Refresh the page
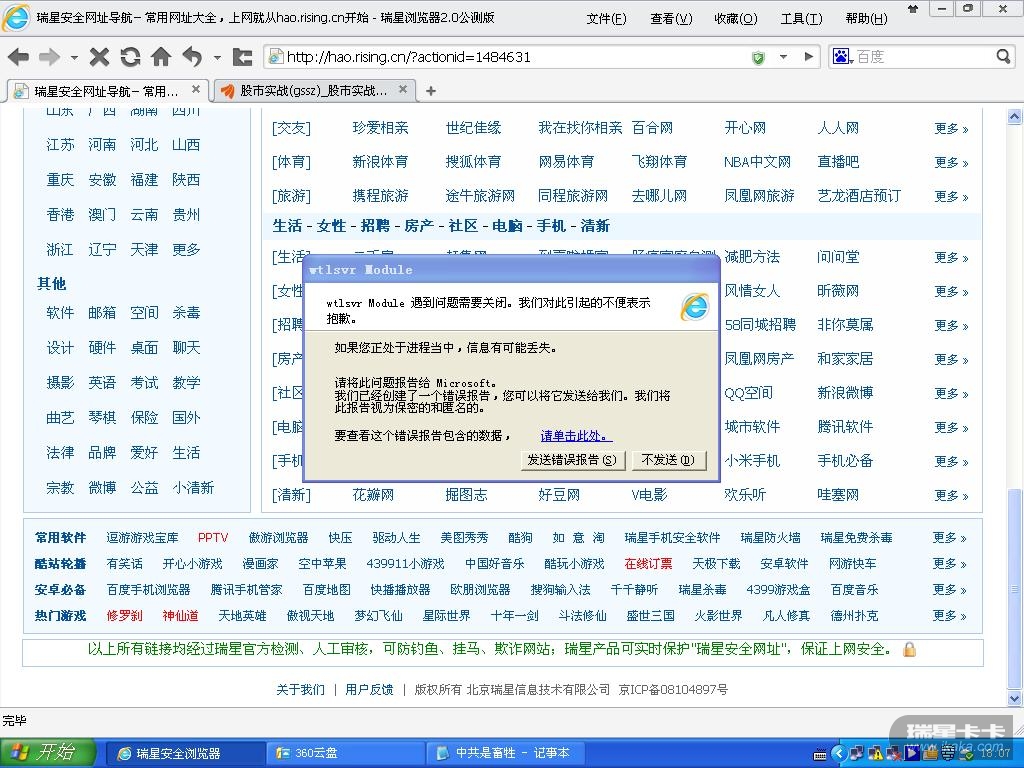 pos(130,57)
